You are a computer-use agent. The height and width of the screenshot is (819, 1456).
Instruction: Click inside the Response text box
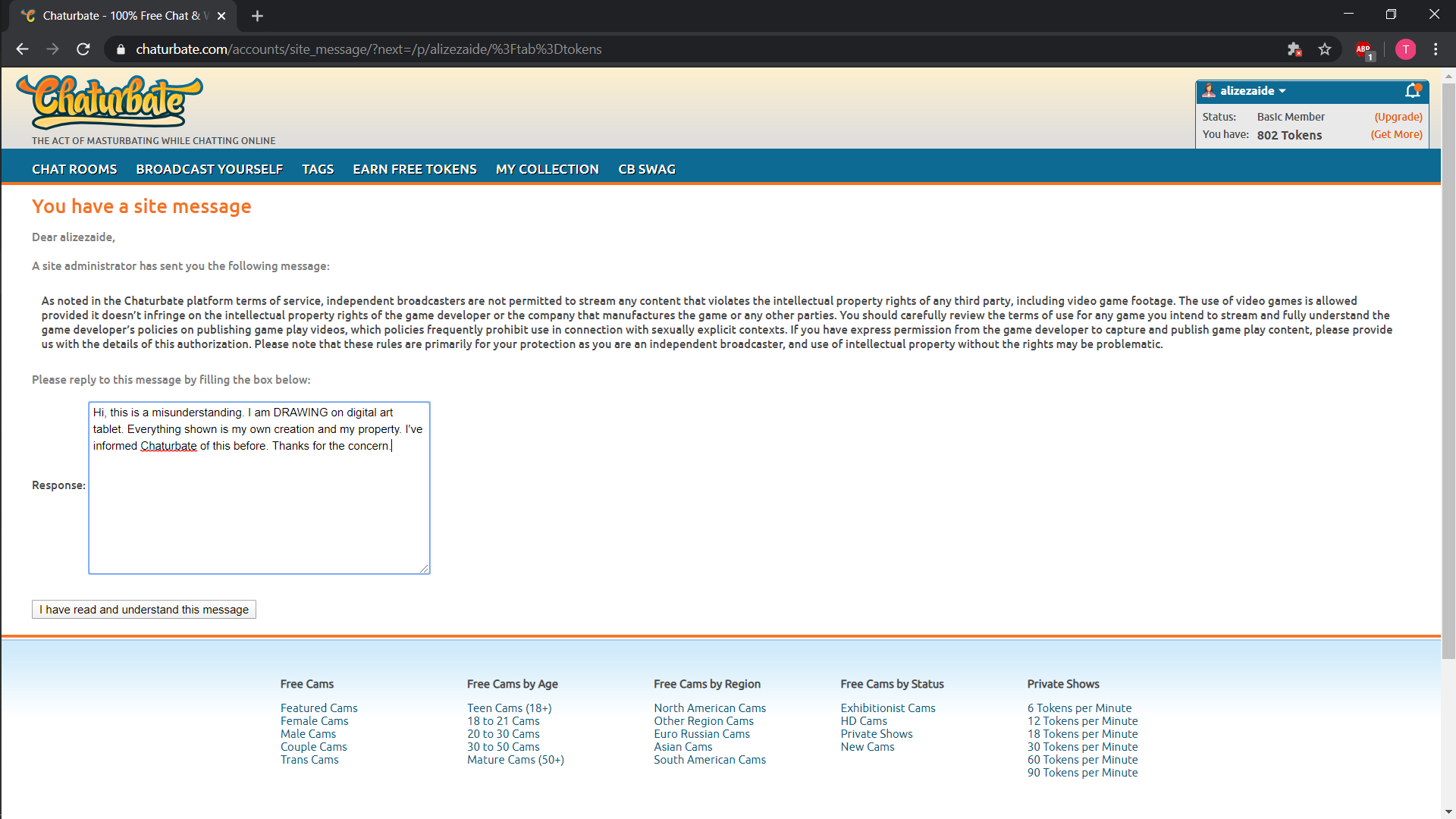tap(259, 488)
